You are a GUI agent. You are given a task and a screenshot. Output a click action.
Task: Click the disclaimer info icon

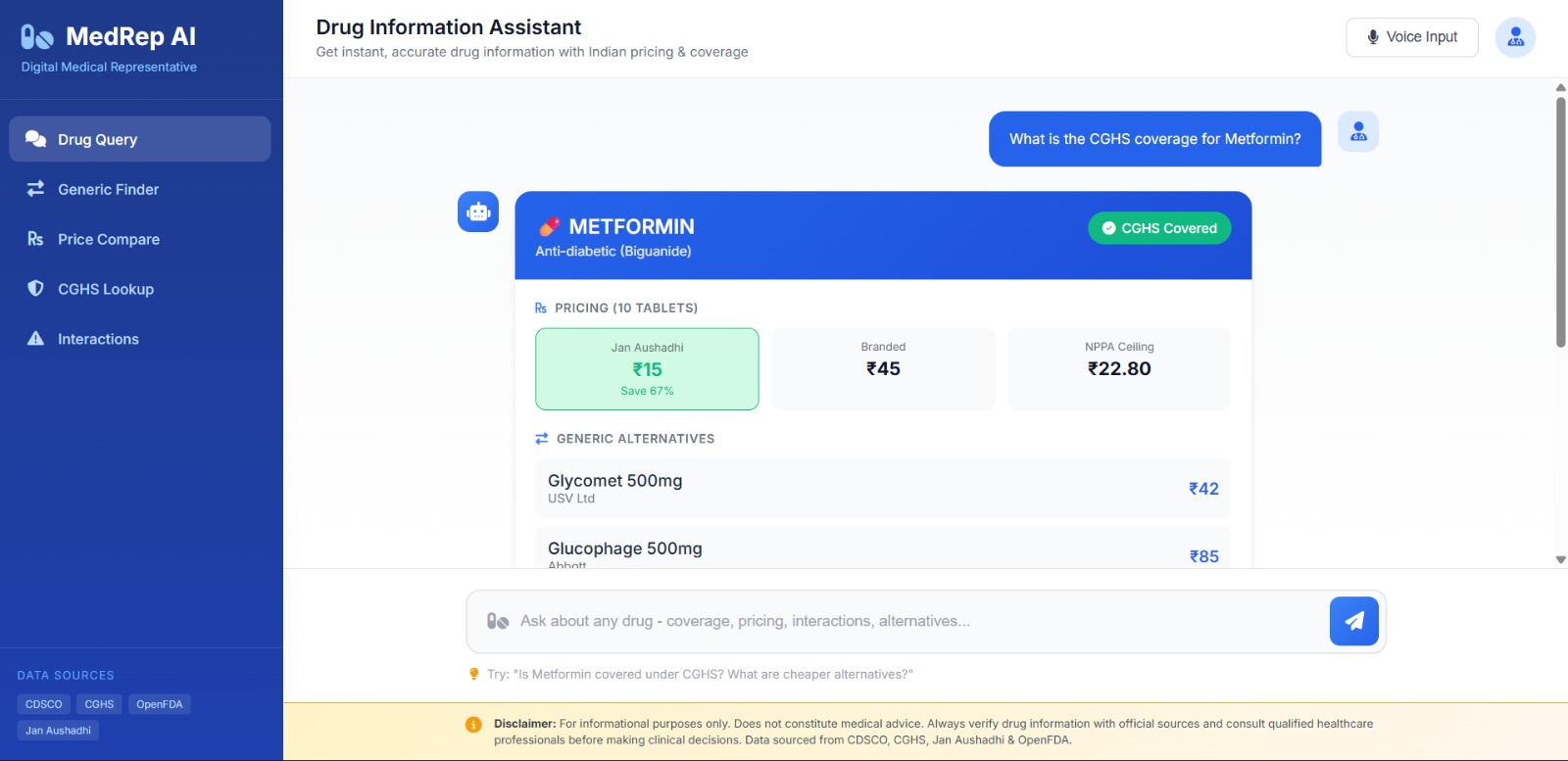click(x=473, y=725)
